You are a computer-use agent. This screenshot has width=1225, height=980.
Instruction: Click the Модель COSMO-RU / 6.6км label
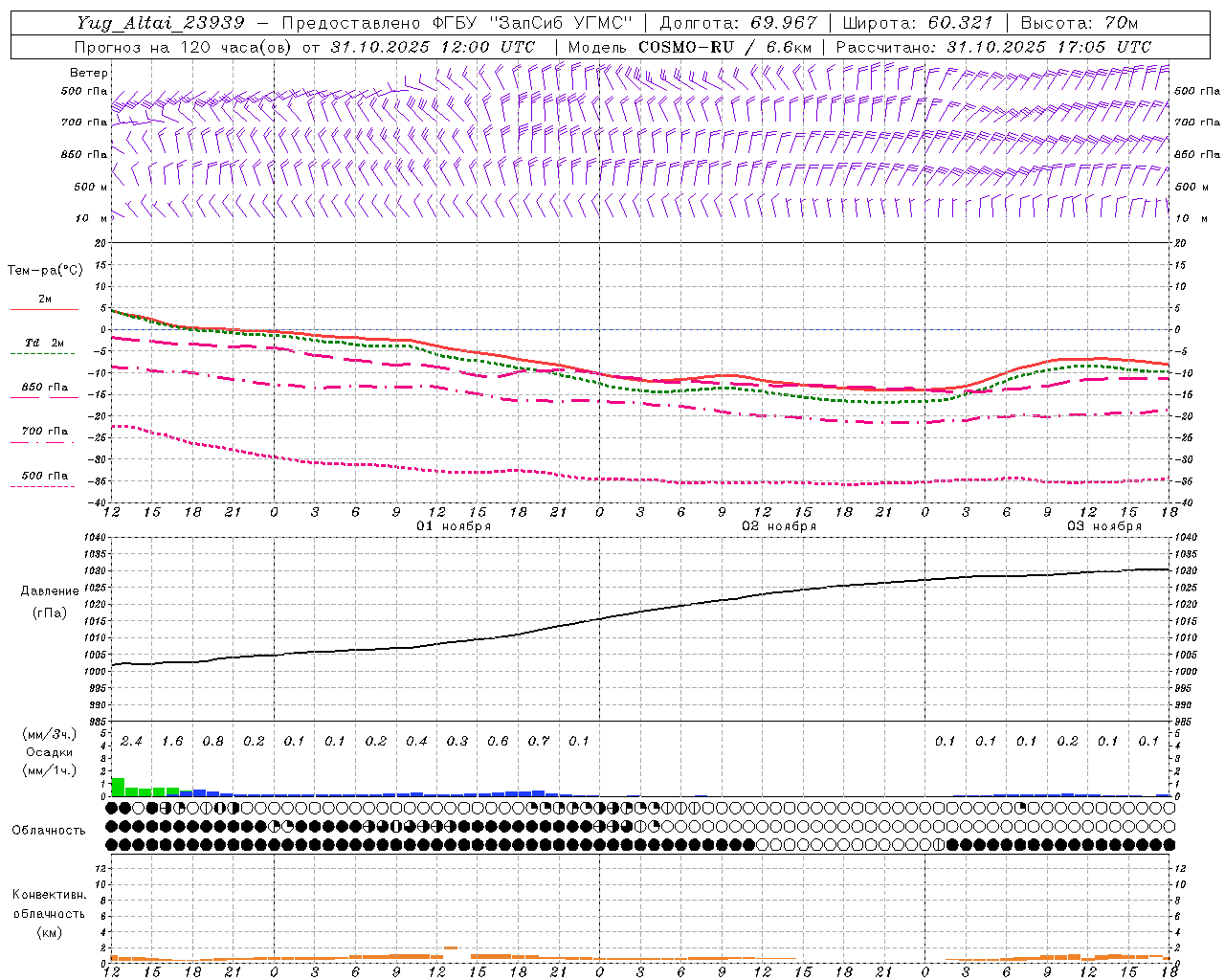[690, 47]
